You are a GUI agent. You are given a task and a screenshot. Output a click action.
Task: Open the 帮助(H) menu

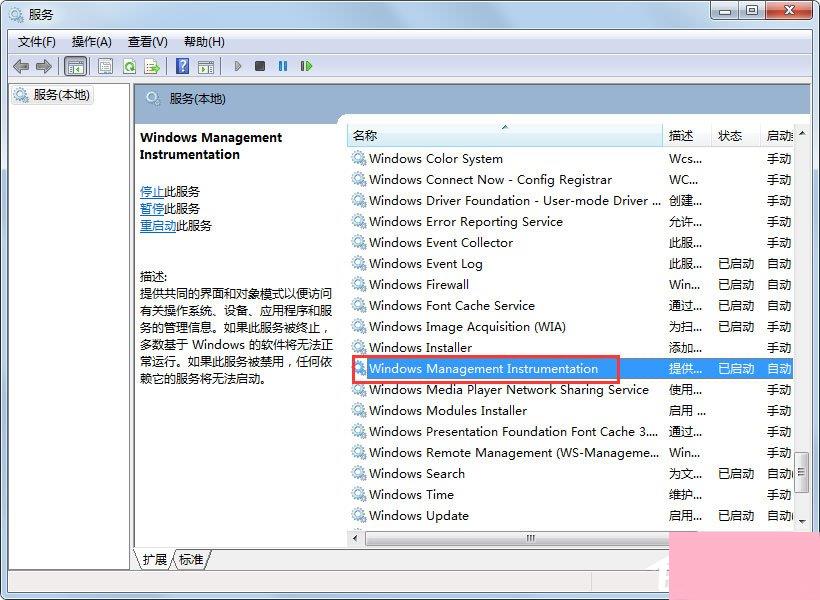pyautogui.click(x=204, y=42)
